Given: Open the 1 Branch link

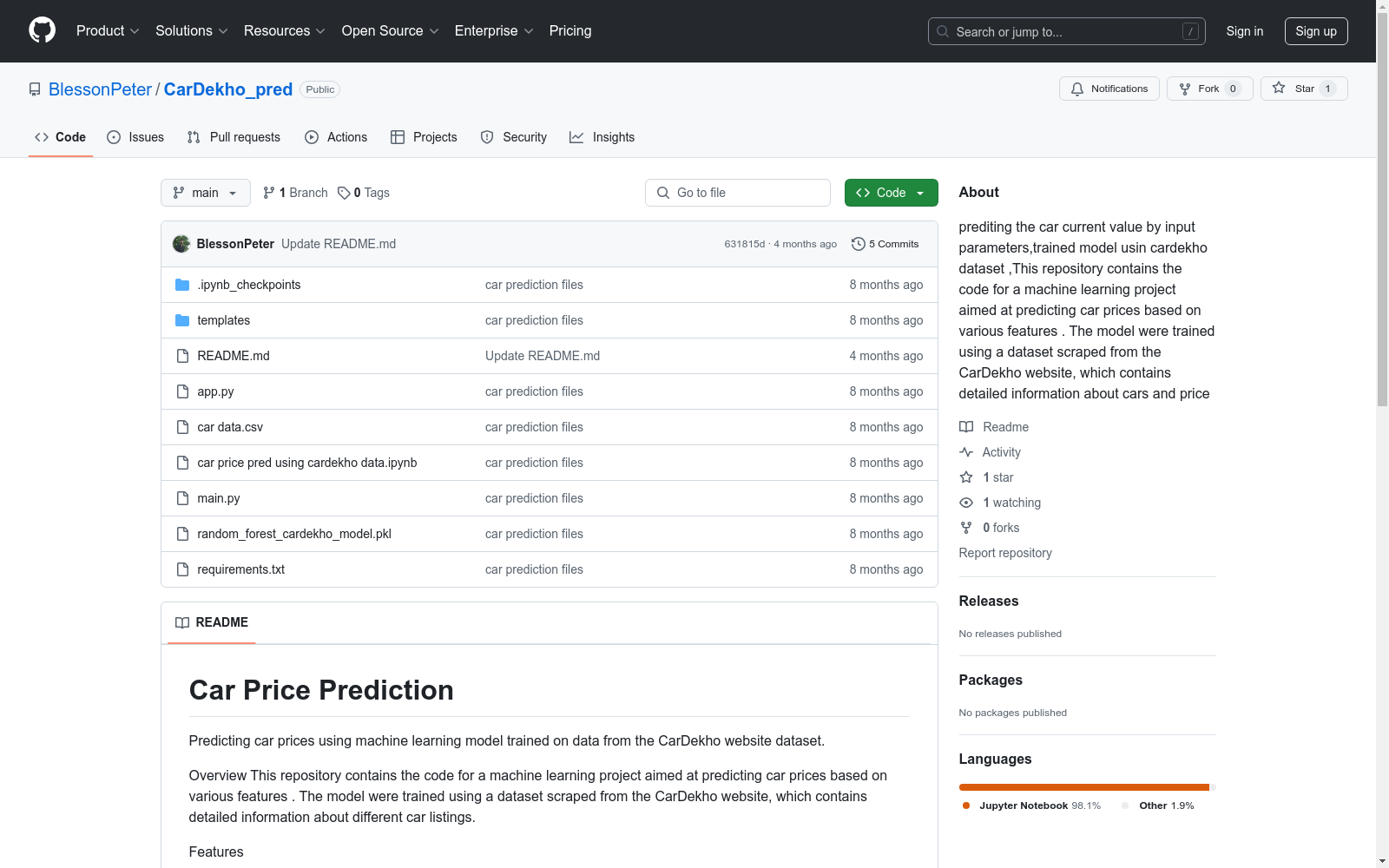Looking at the screenshot, I should click(295, 193).
